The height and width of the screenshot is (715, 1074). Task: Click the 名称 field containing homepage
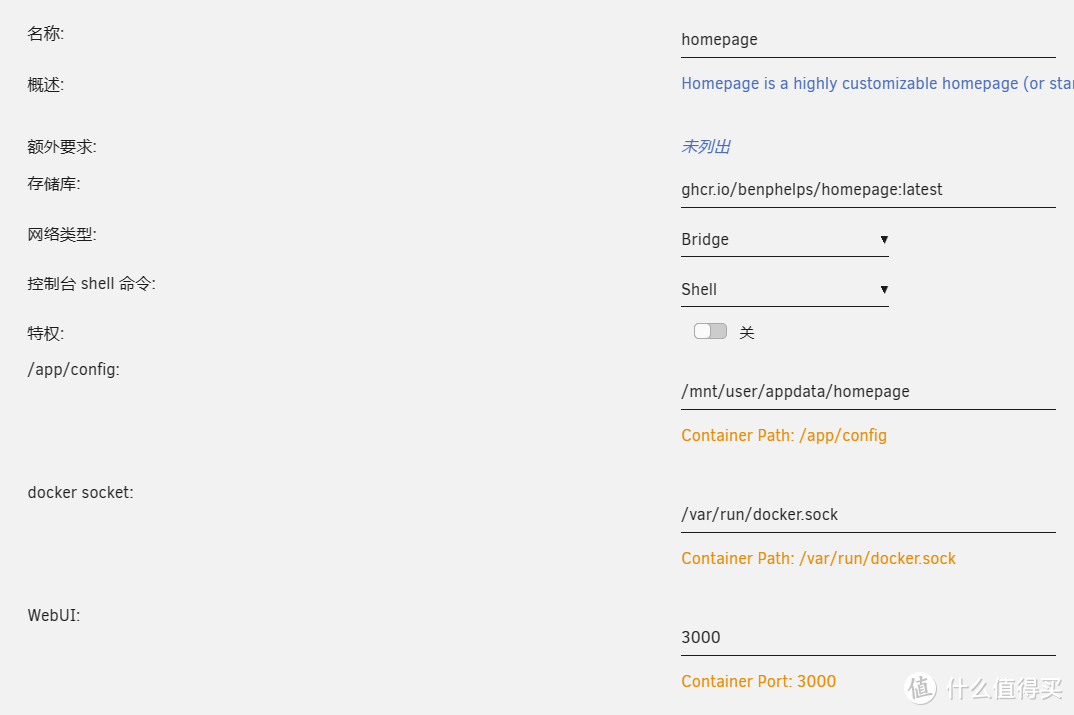click(867, 40)
